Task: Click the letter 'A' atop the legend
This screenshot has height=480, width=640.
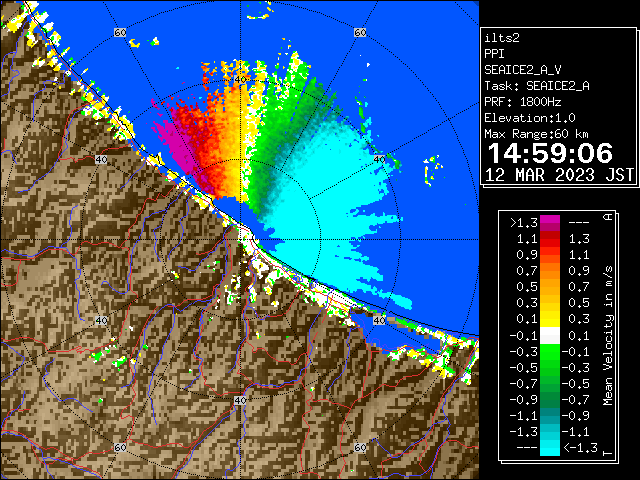Action: click(608, 217)
